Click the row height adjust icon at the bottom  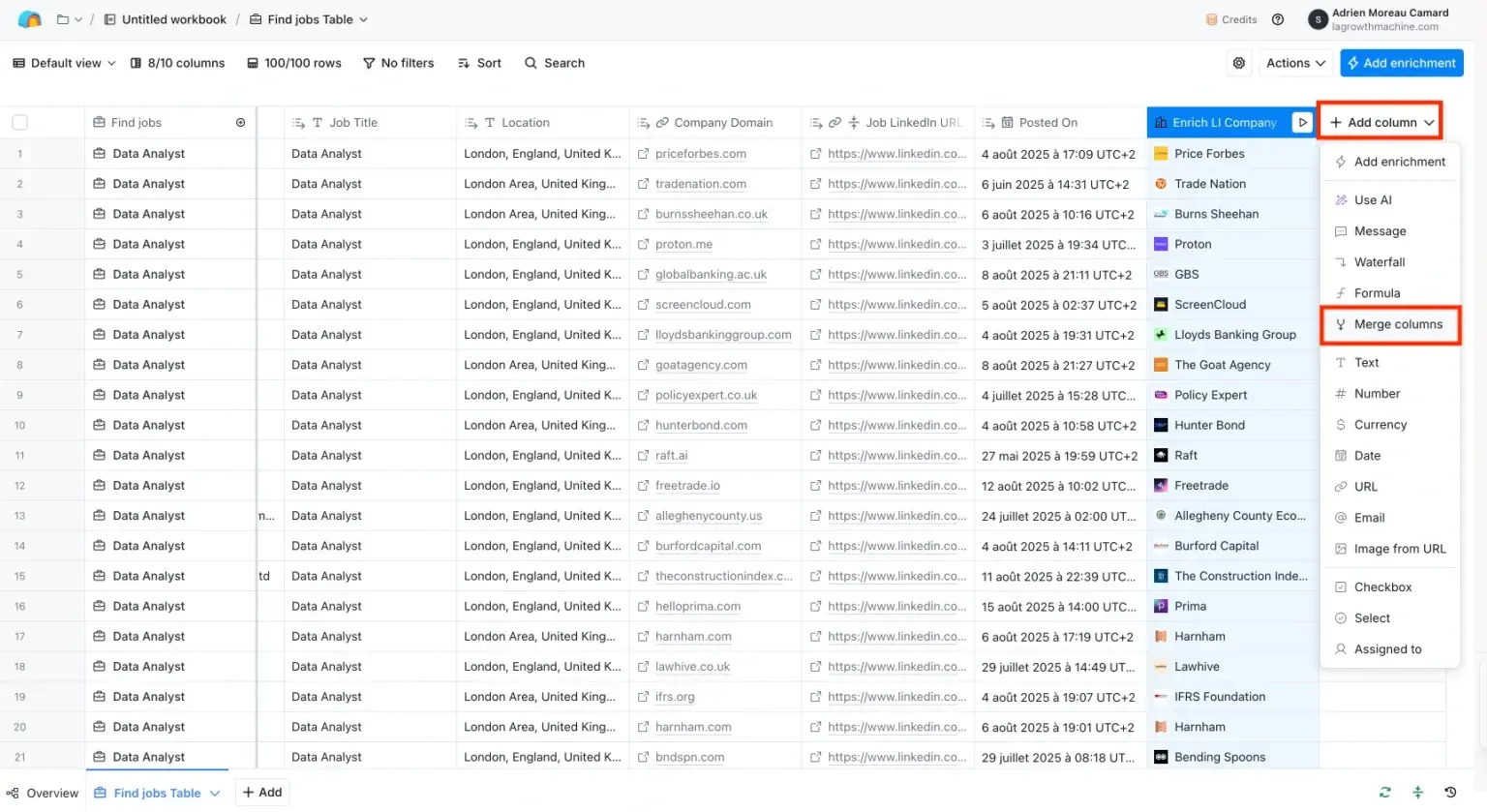pos(1418,793)
